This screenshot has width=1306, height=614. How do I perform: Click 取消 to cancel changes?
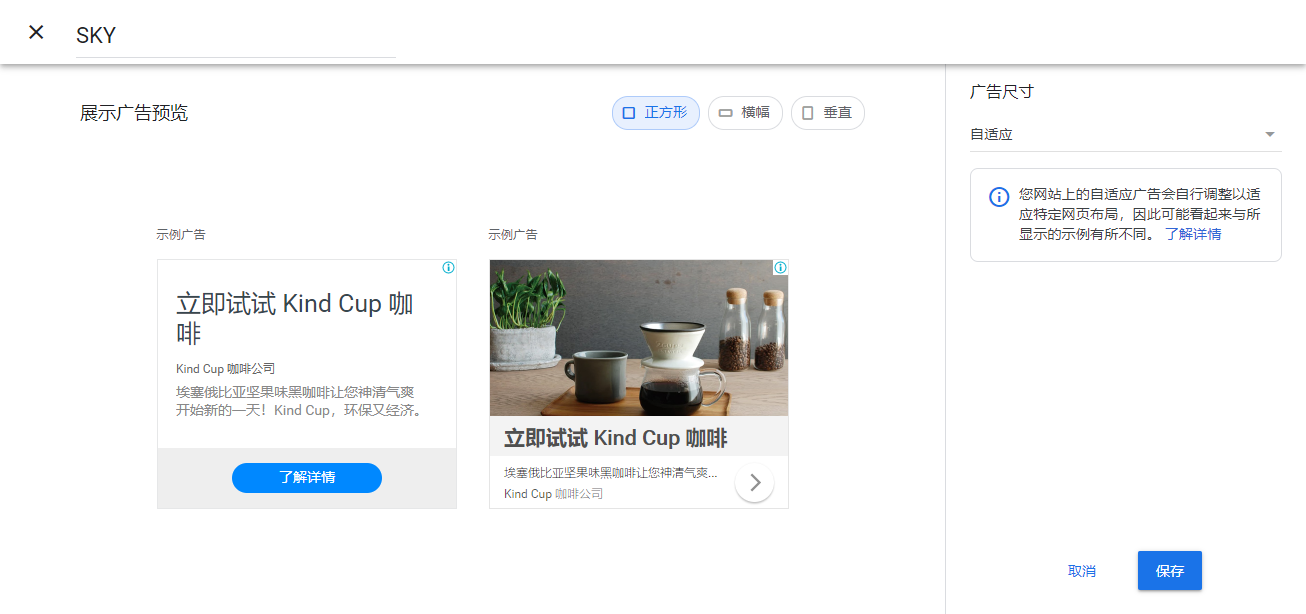pos(1081,571)
